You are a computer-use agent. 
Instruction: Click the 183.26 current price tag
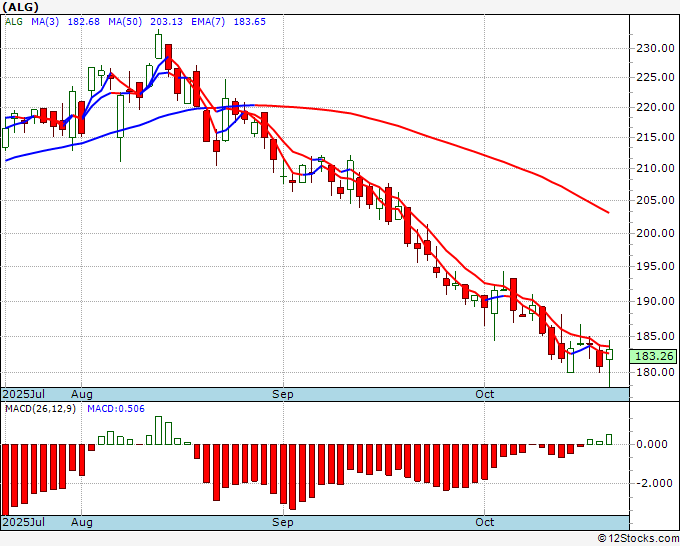(653, 356)
